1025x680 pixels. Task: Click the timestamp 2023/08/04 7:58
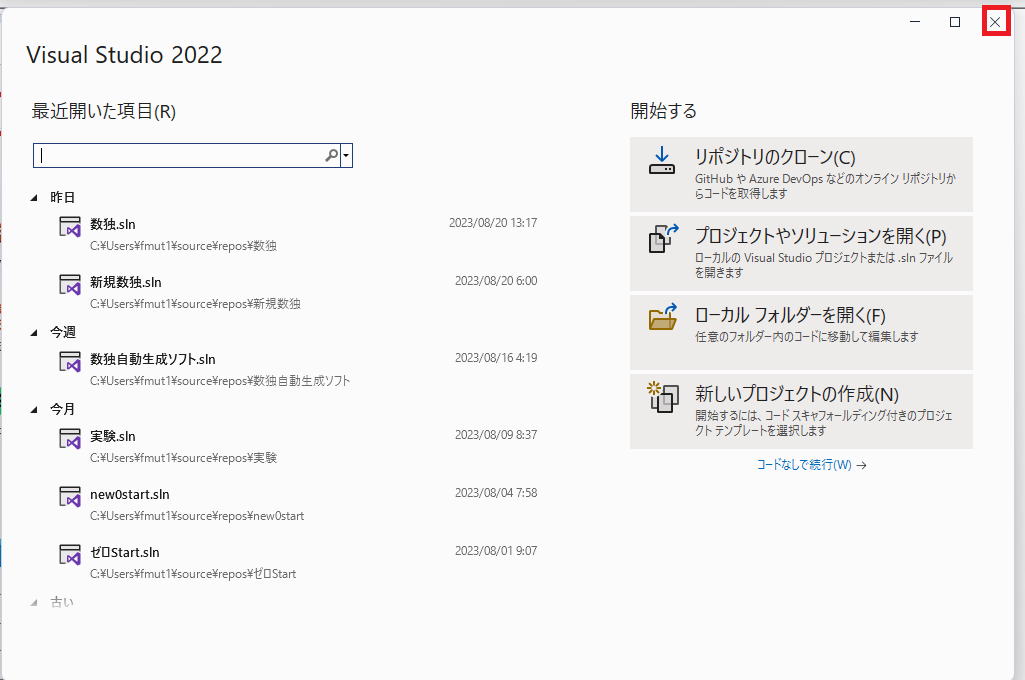click(x=496, y=493)
